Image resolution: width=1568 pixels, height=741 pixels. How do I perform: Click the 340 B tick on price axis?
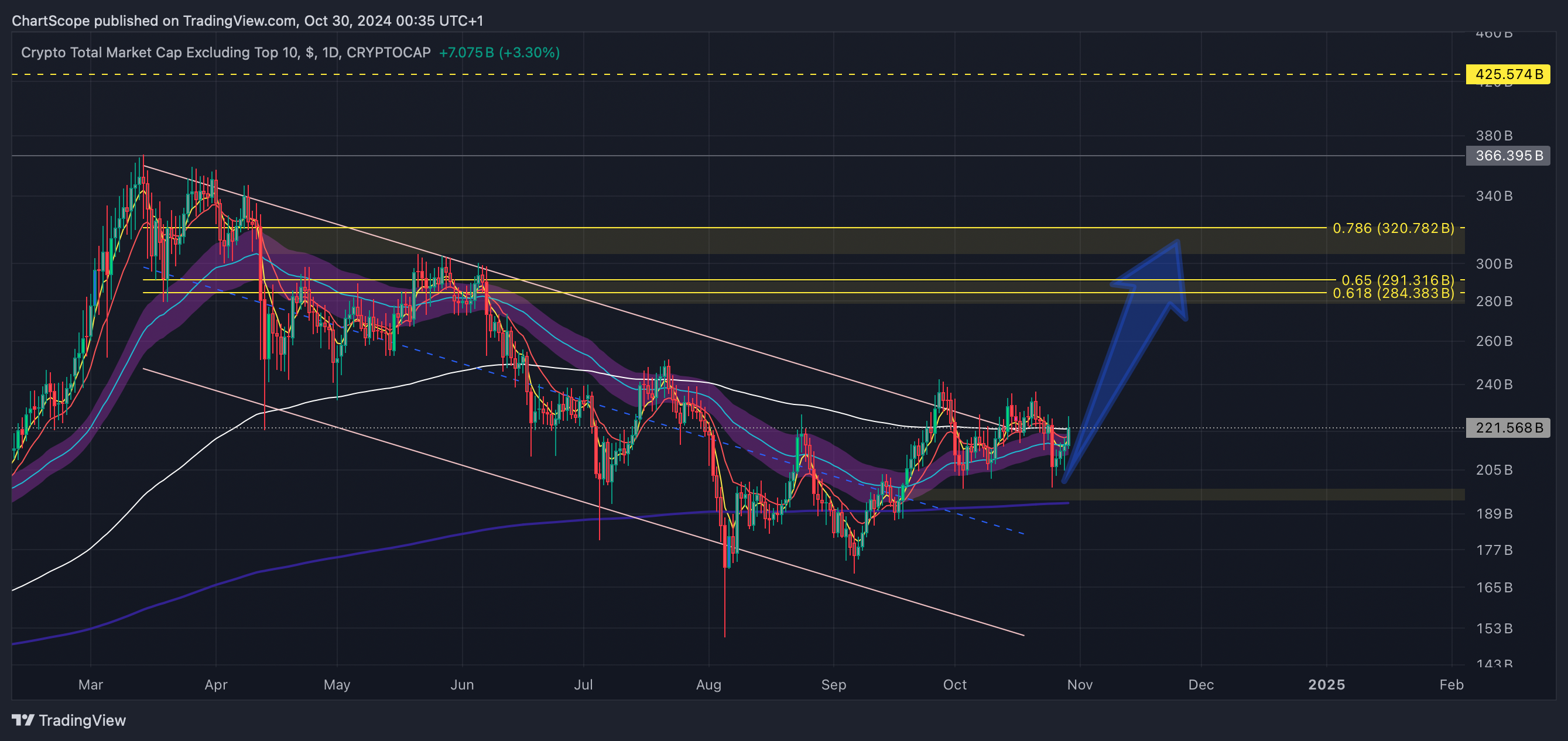(1494, 196)
